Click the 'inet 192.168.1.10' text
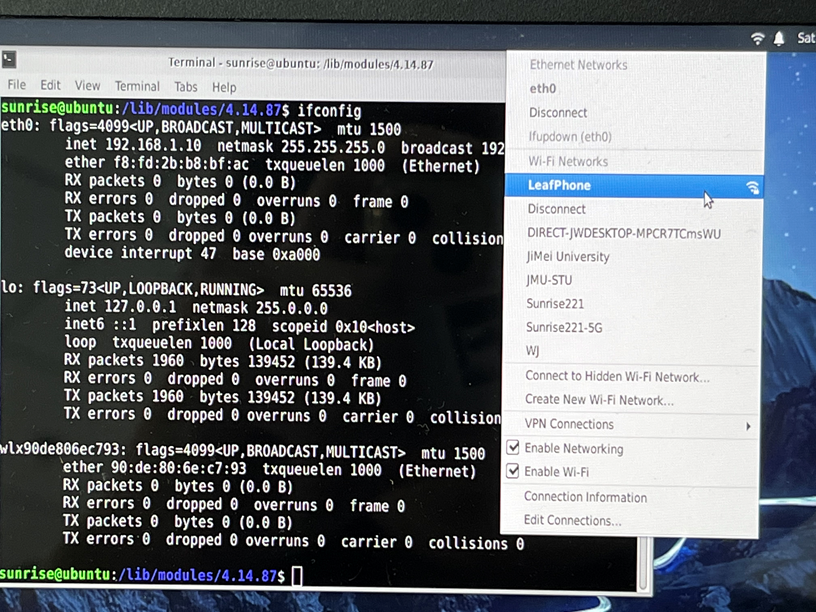Image resolution: width=816 pixels, height=612 pixels. click(x=133, y=145)
